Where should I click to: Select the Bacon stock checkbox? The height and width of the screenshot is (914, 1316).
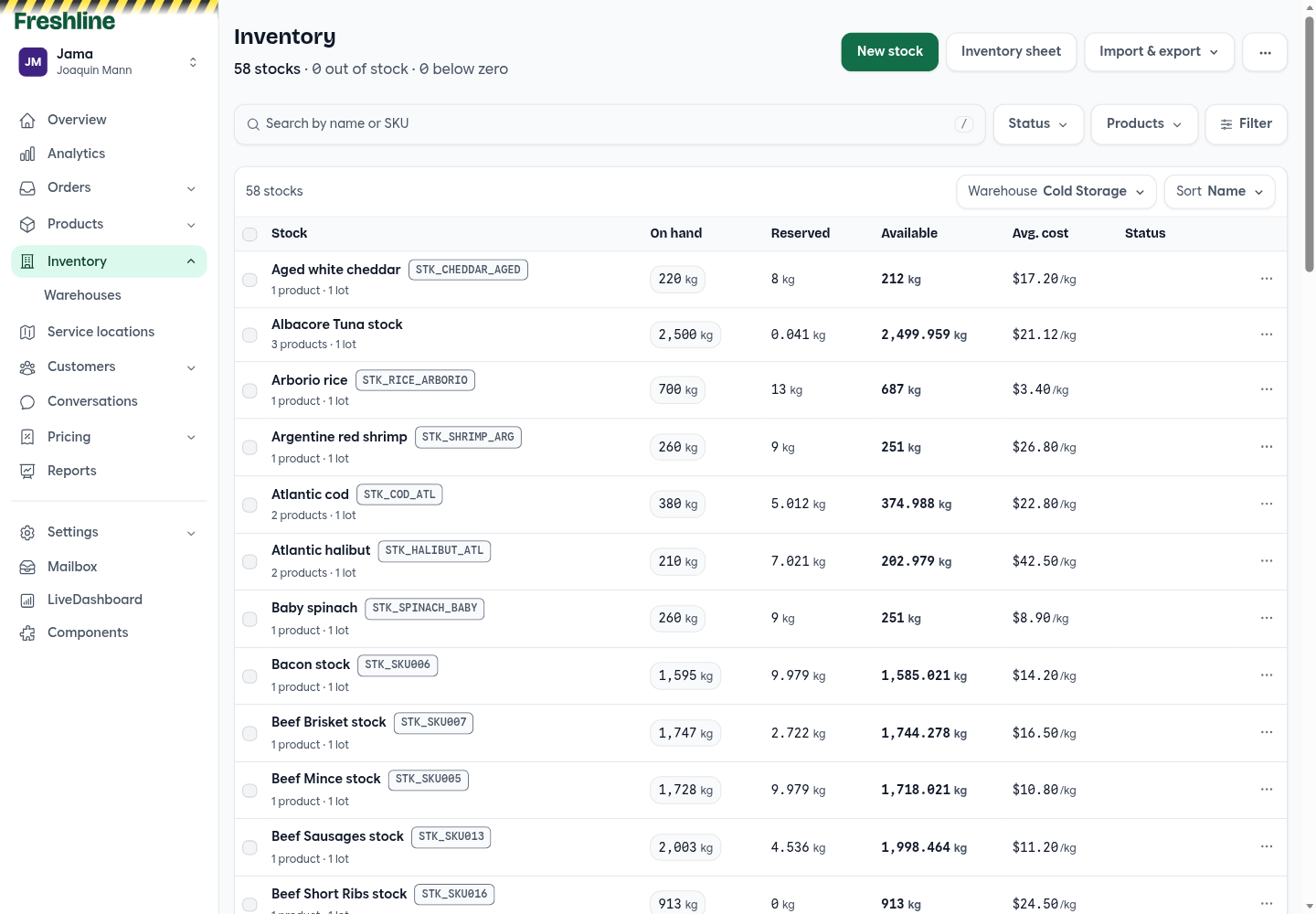point(249,676)
